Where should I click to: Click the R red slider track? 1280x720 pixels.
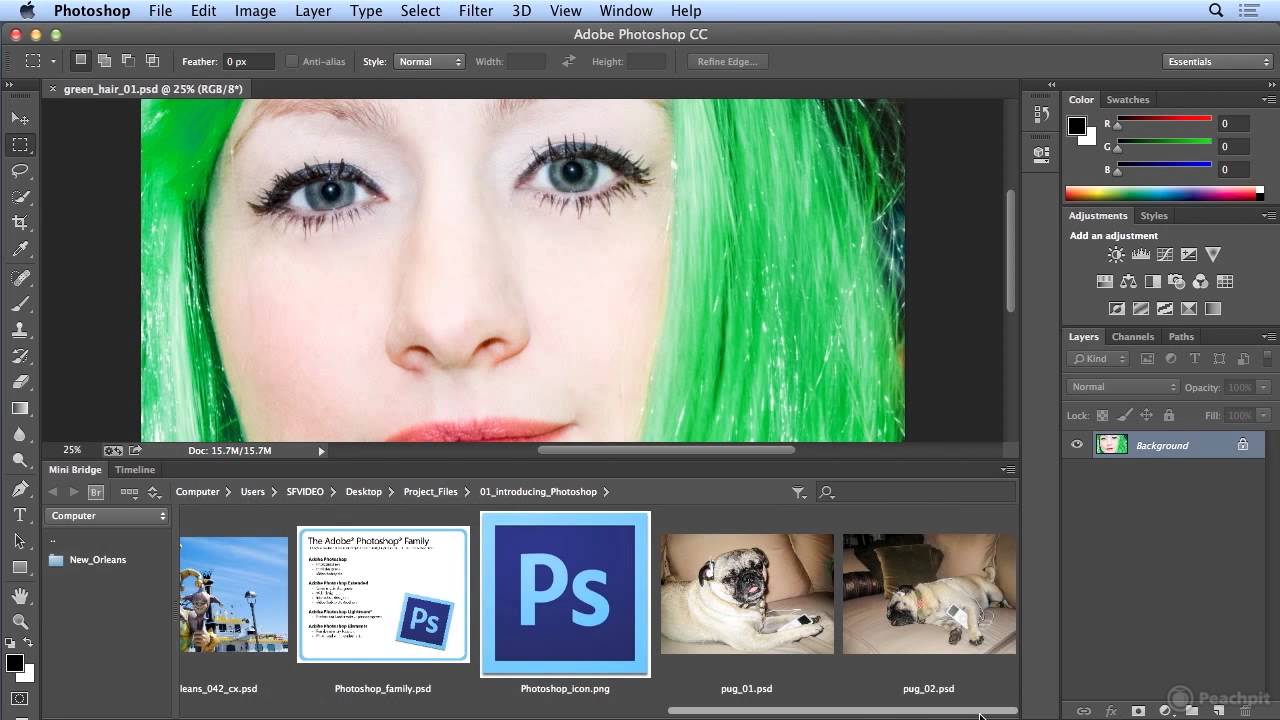point(1165,120)
